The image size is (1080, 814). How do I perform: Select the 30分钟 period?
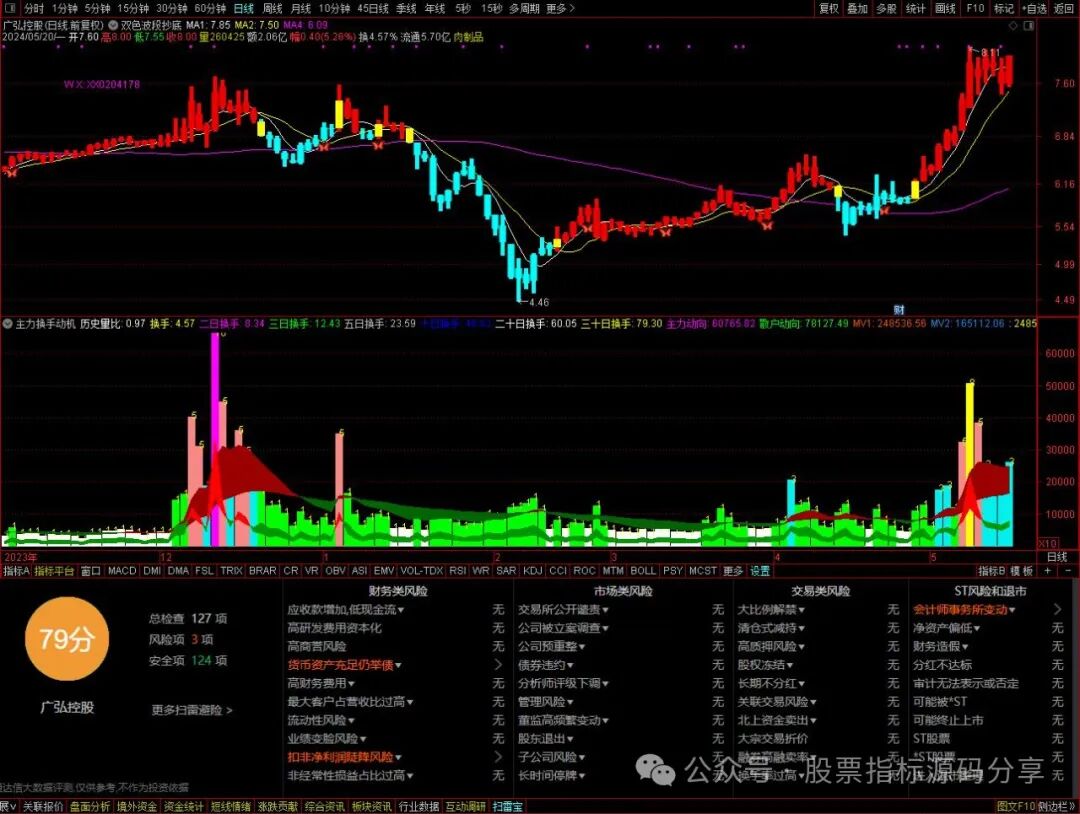pos(172,8)
